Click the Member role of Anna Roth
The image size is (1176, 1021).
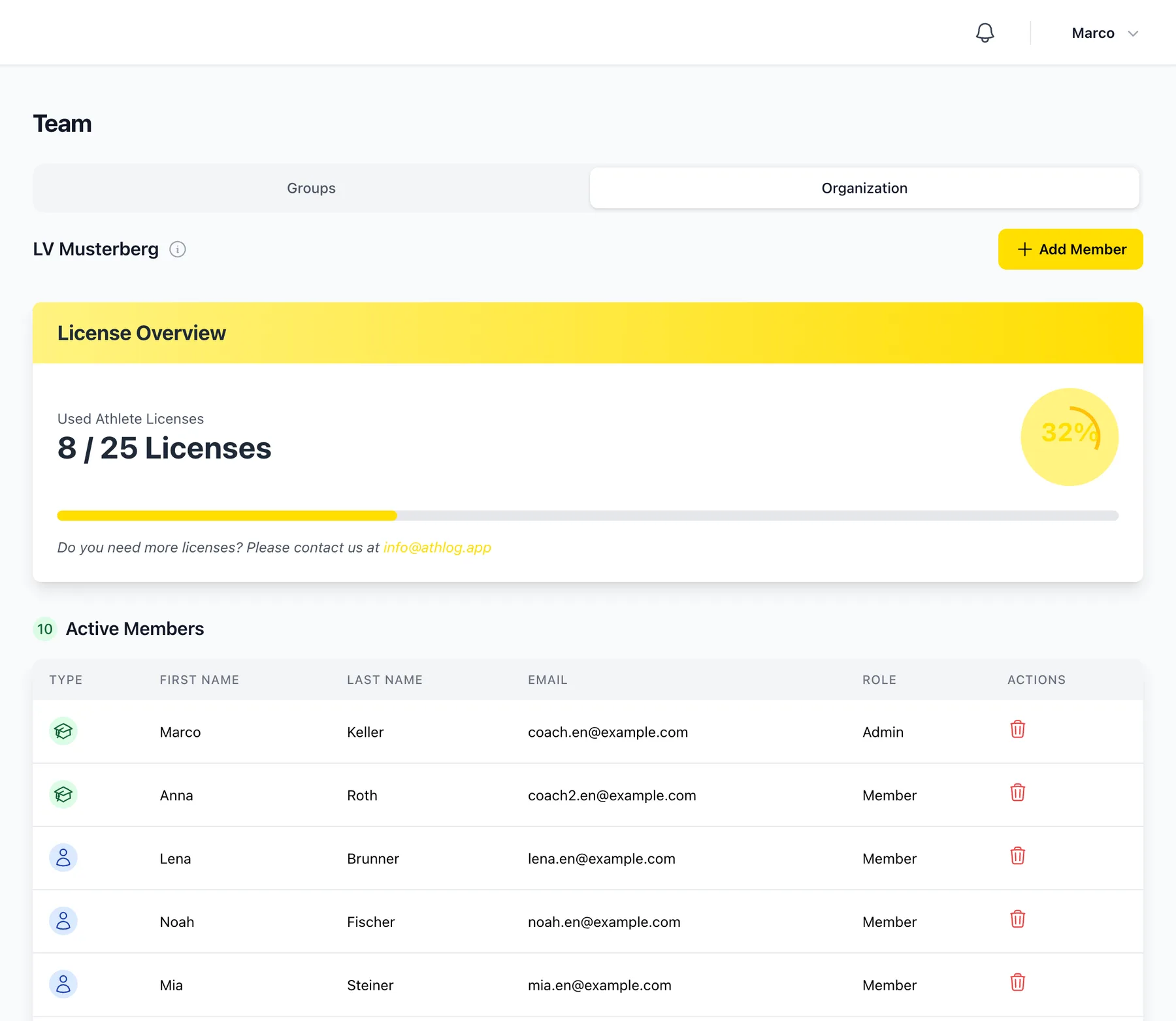889,796
